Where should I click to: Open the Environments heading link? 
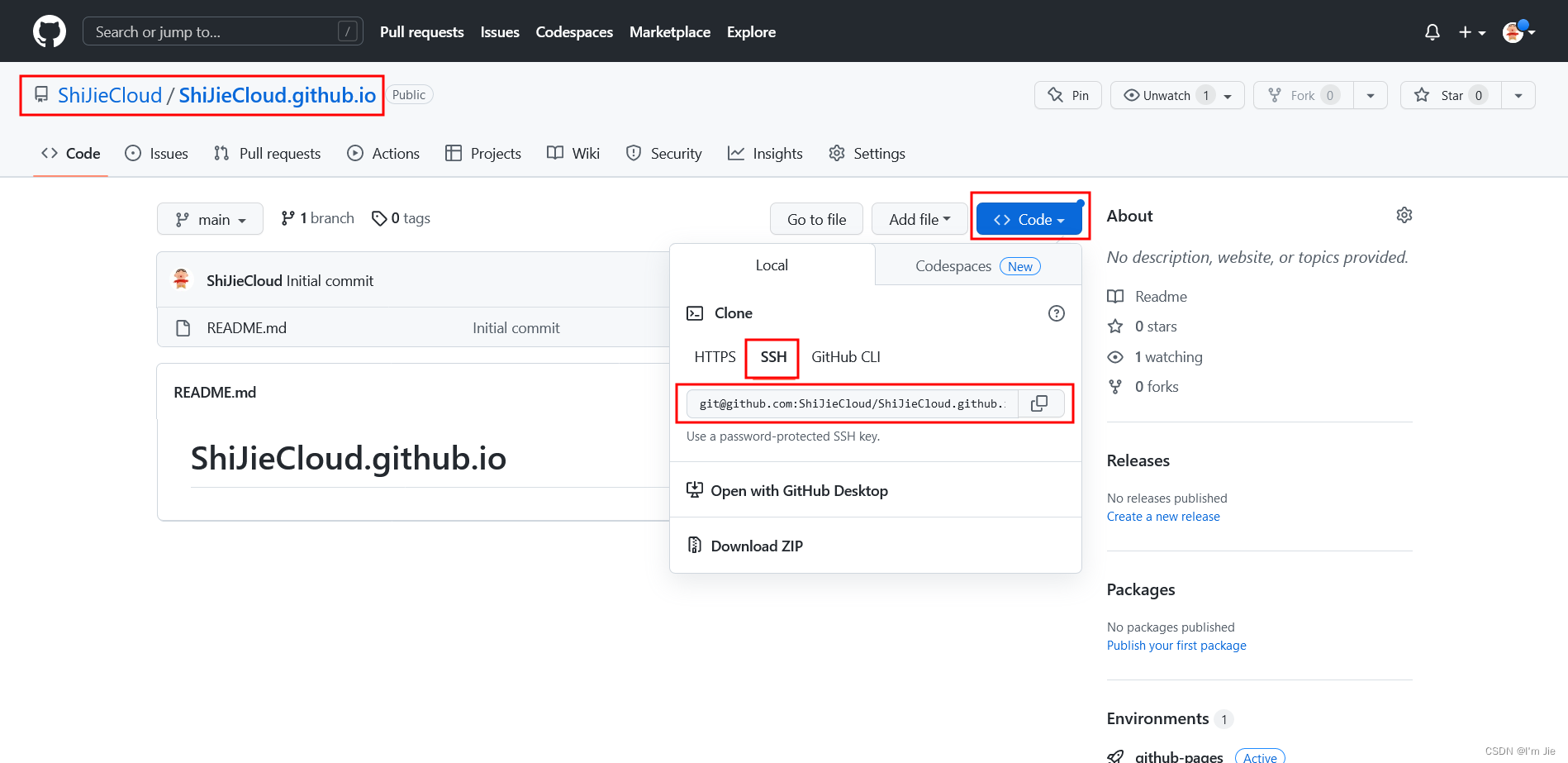coord(1157,718)
